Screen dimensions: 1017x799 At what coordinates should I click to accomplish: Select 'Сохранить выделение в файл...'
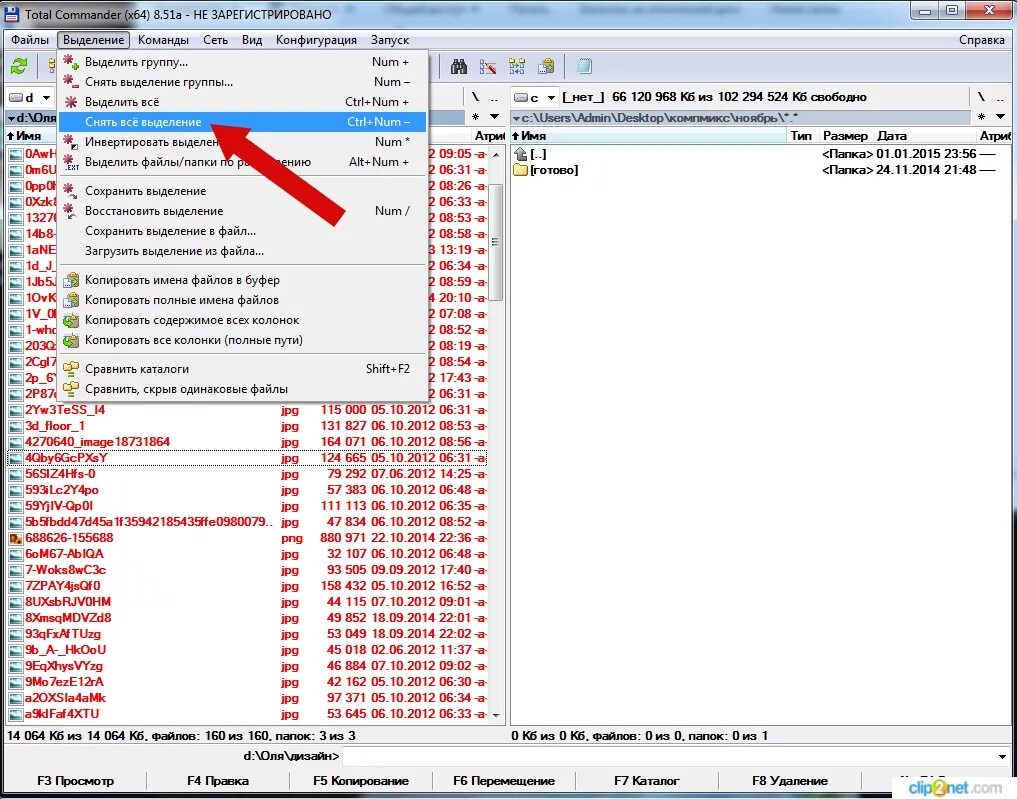coord(243,232)
